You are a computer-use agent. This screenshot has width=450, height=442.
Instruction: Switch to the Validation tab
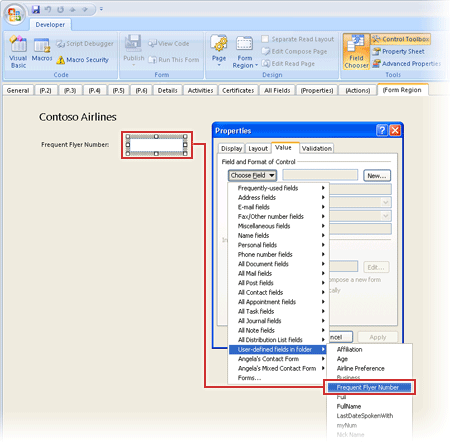tap(317, 148)
